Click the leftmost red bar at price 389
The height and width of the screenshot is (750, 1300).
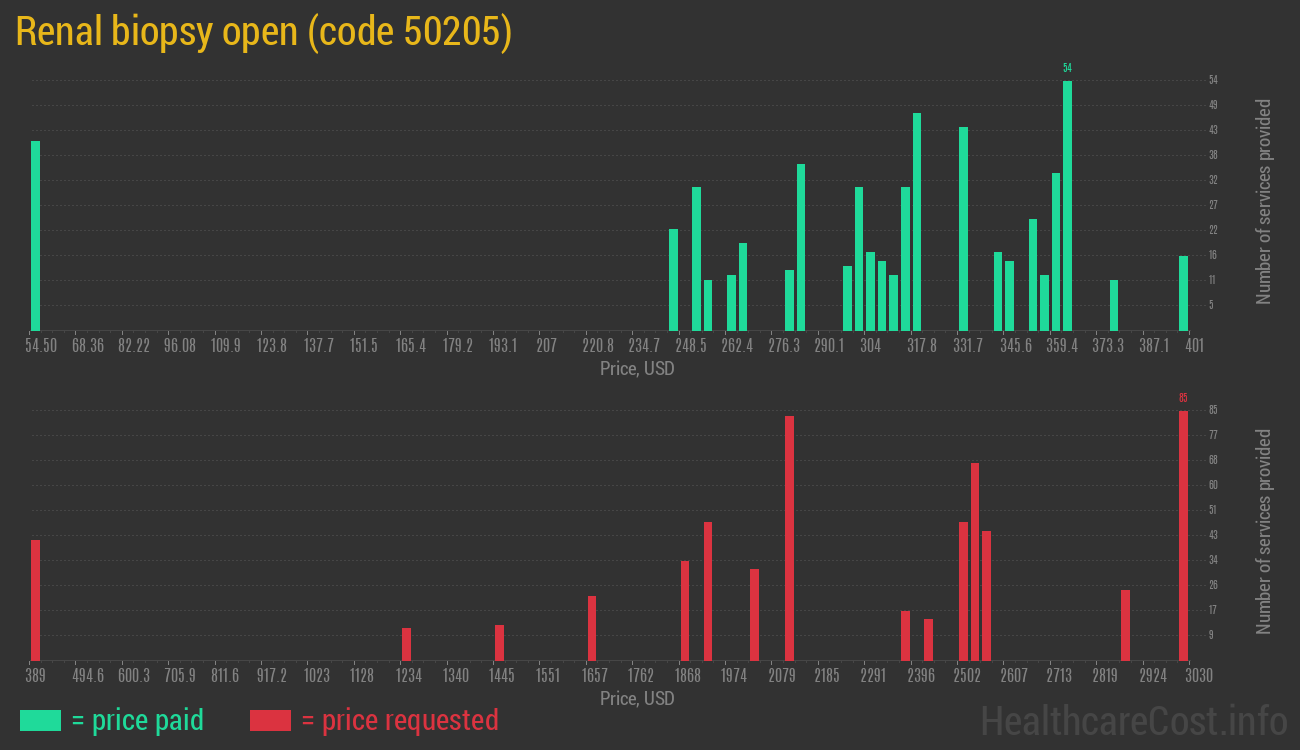tap(36, 600)
